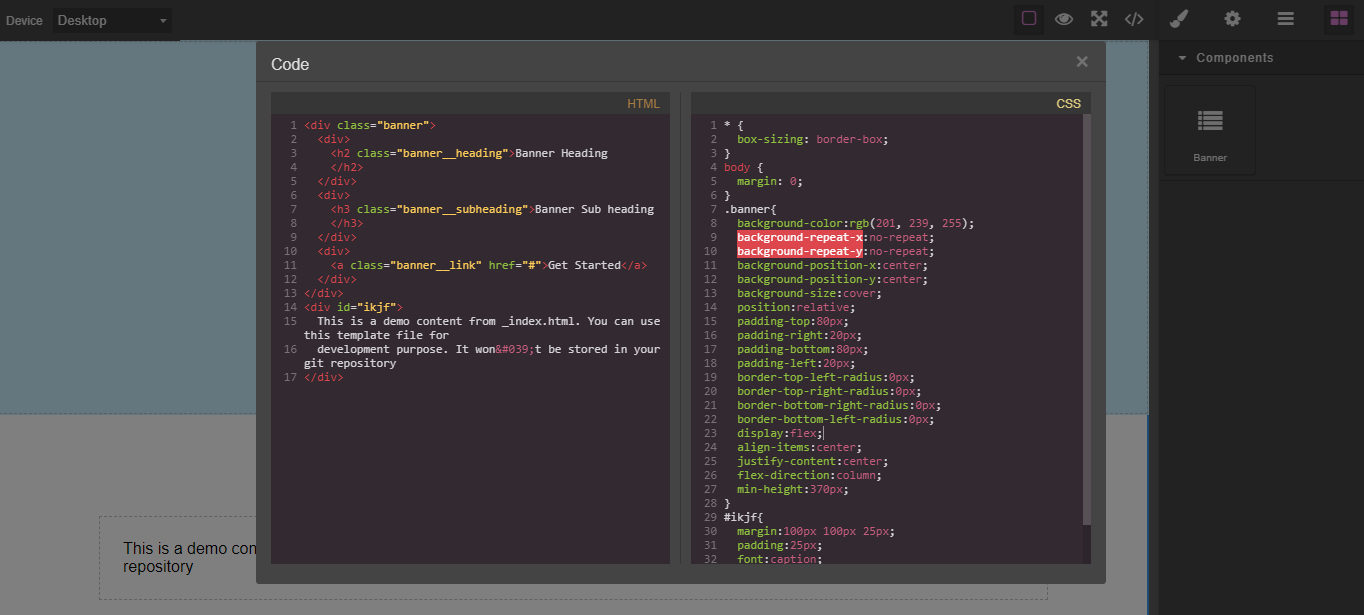1364x615 pixels.
Task: Open the view code icon
Action: coord(1134,18)
